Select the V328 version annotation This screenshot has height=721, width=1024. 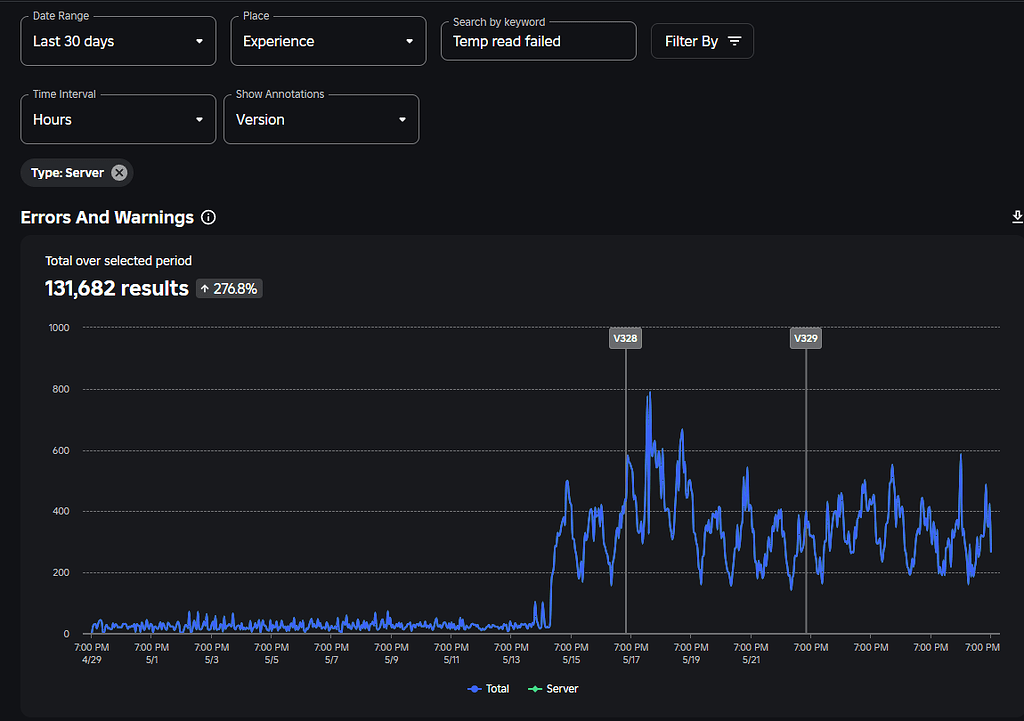point(625,338)
